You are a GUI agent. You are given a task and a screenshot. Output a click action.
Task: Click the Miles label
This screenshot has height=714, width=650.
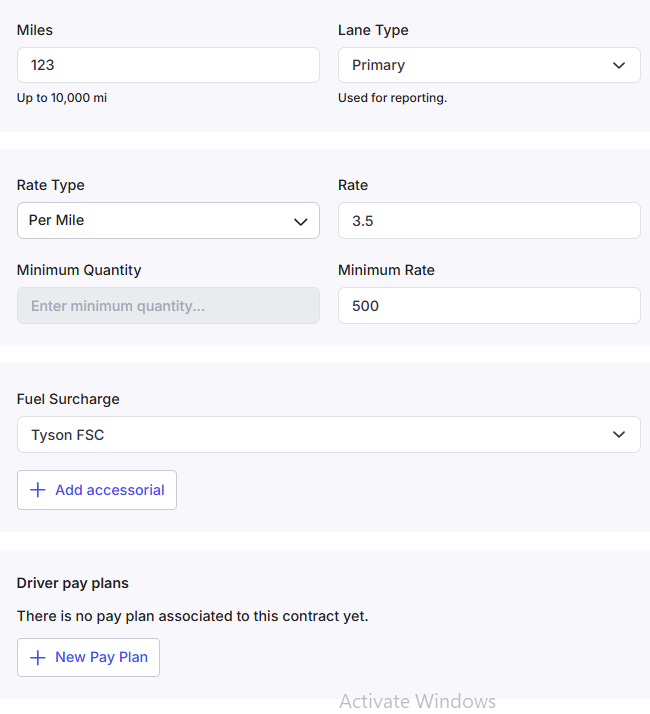(35, 30)
